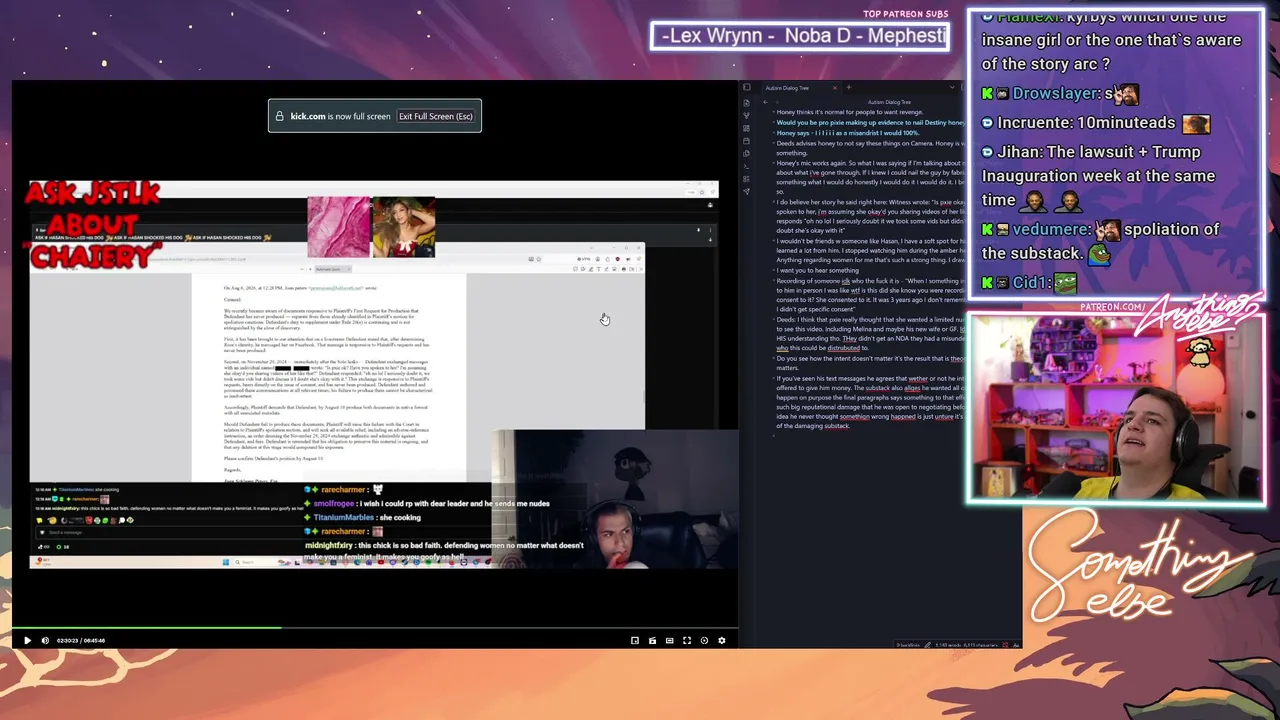This screenshot has height=720, width=1280.
Task: Toggle fullscreen in the Kick player
Action: point(687,640)
